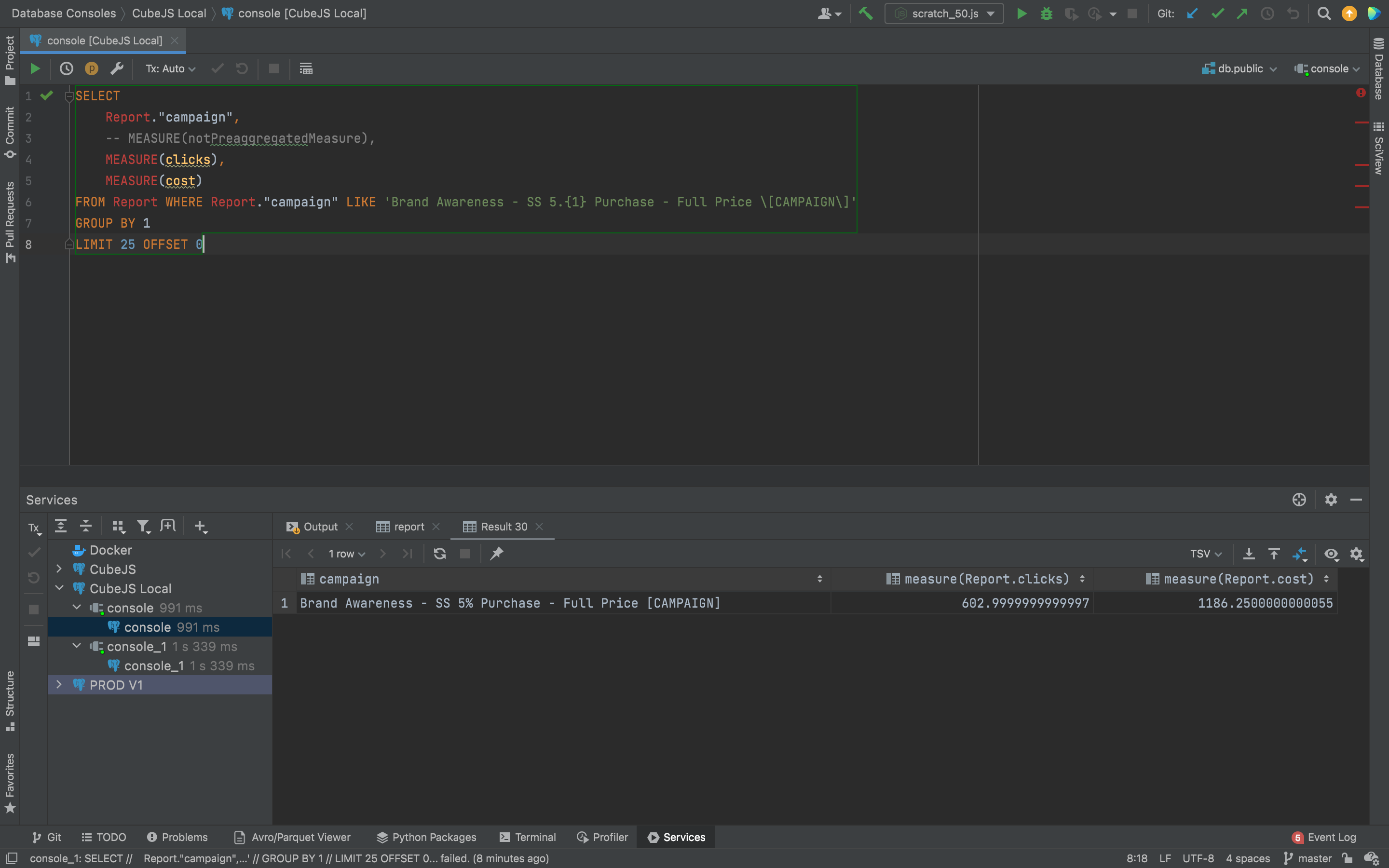Open Search Everywhere magnifier icon
Screen dimensions: 1389x868
click(x=1324, y=13)
